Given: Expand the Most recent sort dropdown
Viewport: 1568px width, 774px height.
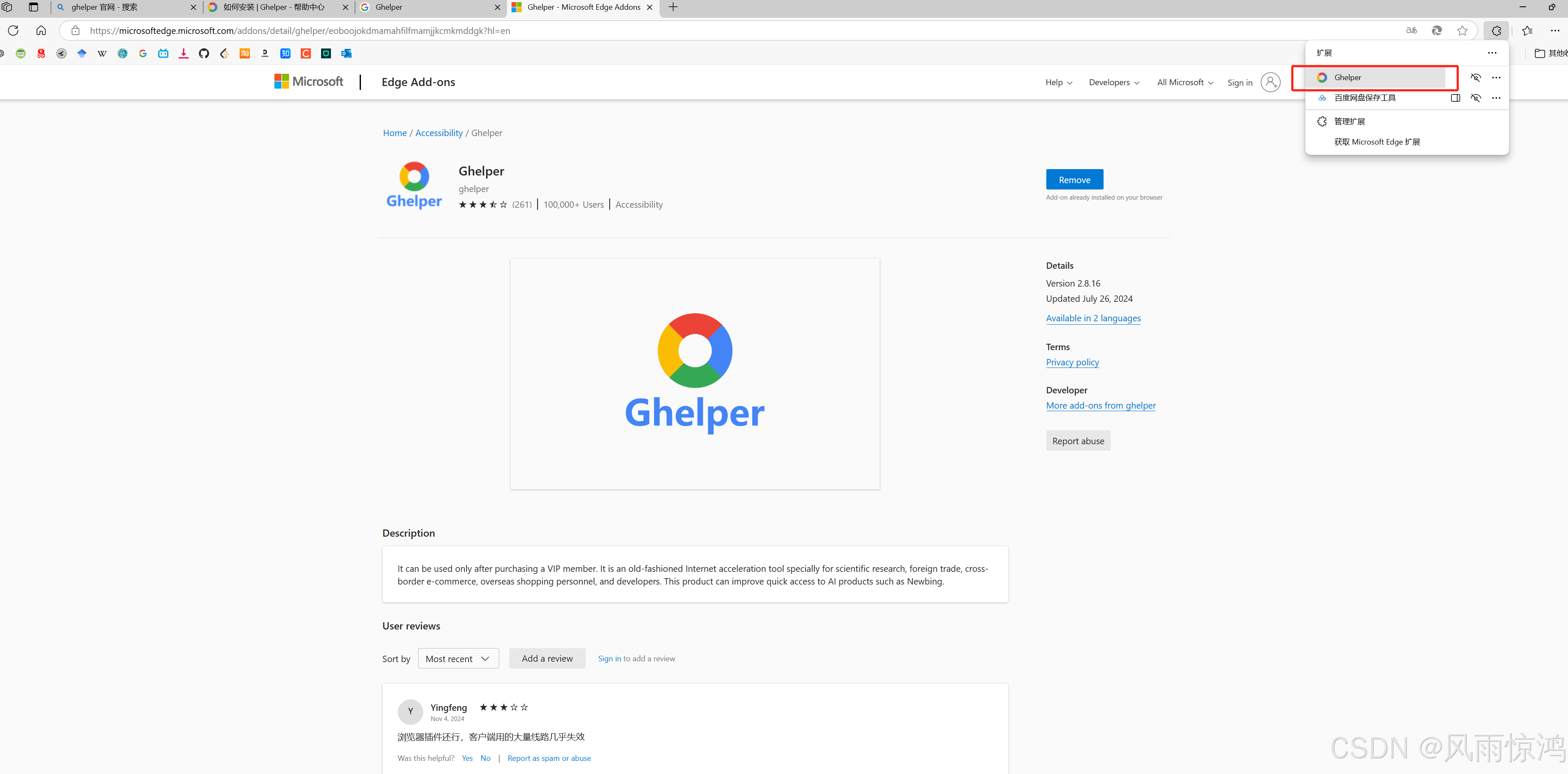Looking at the screenshot, I should coord(458,658).
